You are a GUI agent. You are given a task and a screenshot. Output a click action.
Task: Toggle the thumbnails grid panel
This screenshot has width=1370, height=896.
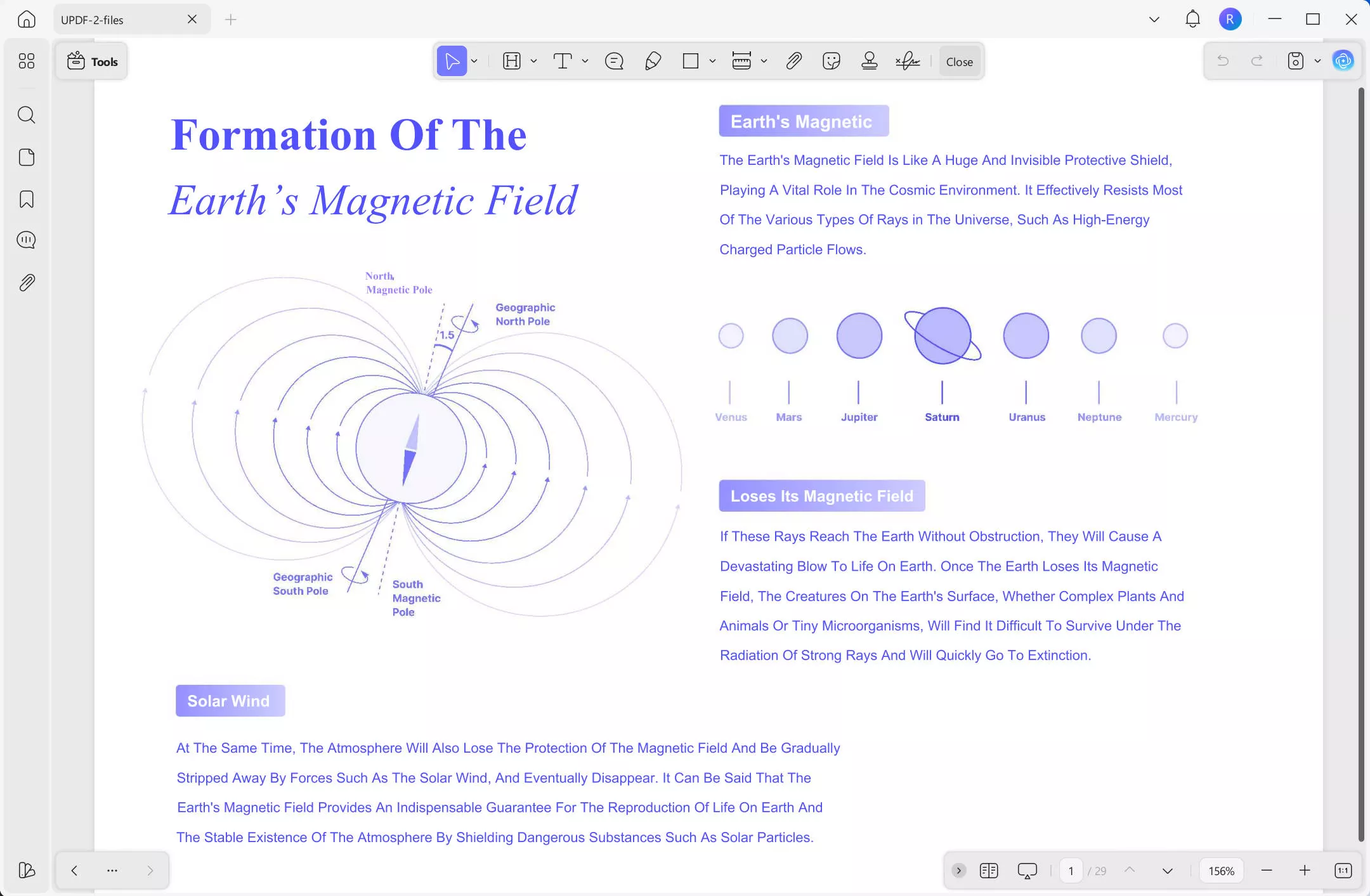tap(26, 61)
